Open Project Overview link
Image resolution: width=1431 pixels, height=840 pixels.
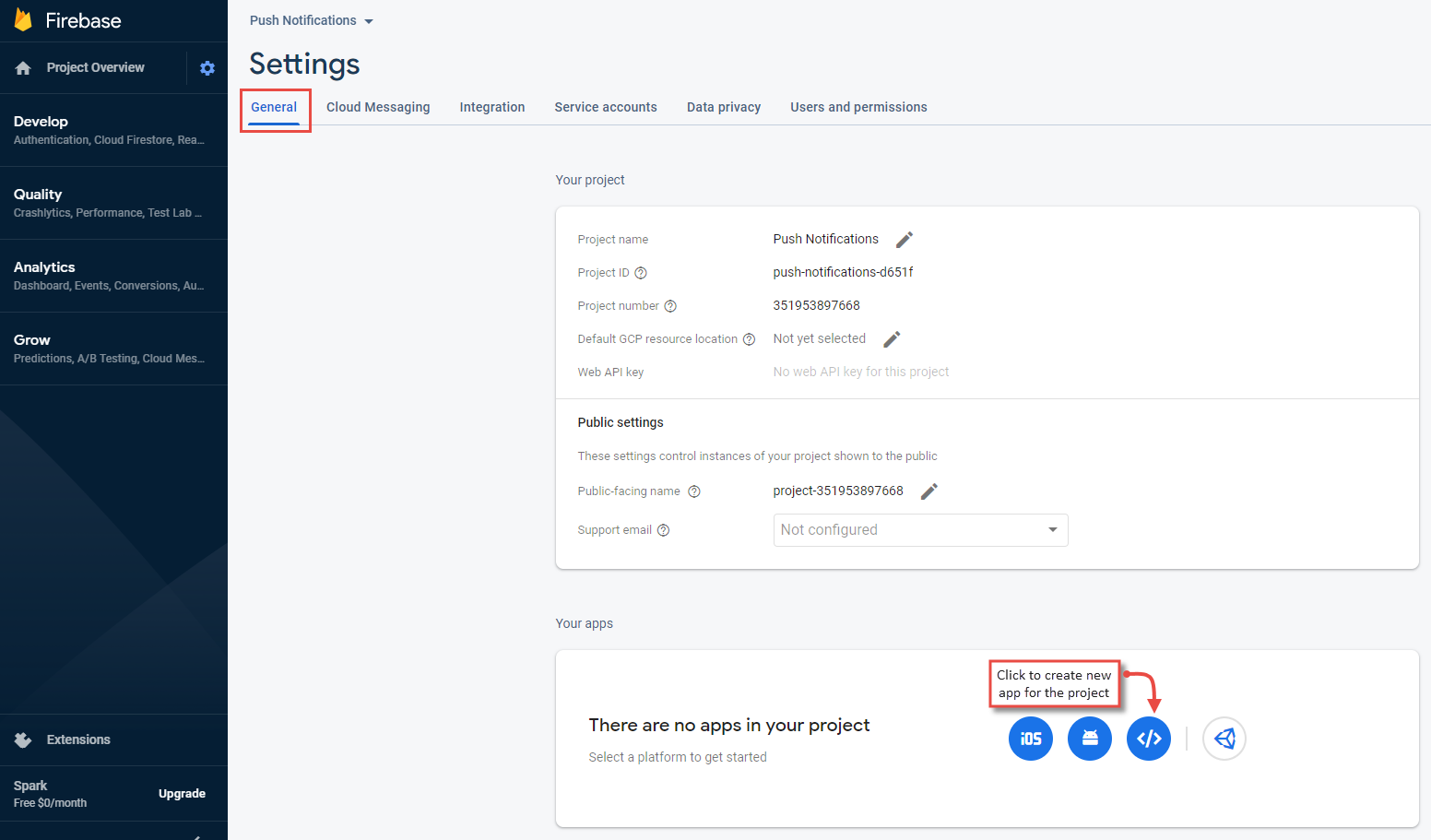tap(96, 68)
